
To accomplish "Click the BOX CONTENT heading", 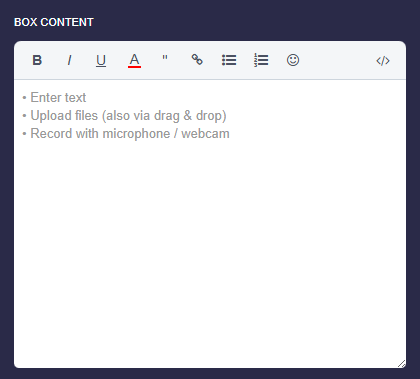I will pyautogui.click(x=54, y=22).
